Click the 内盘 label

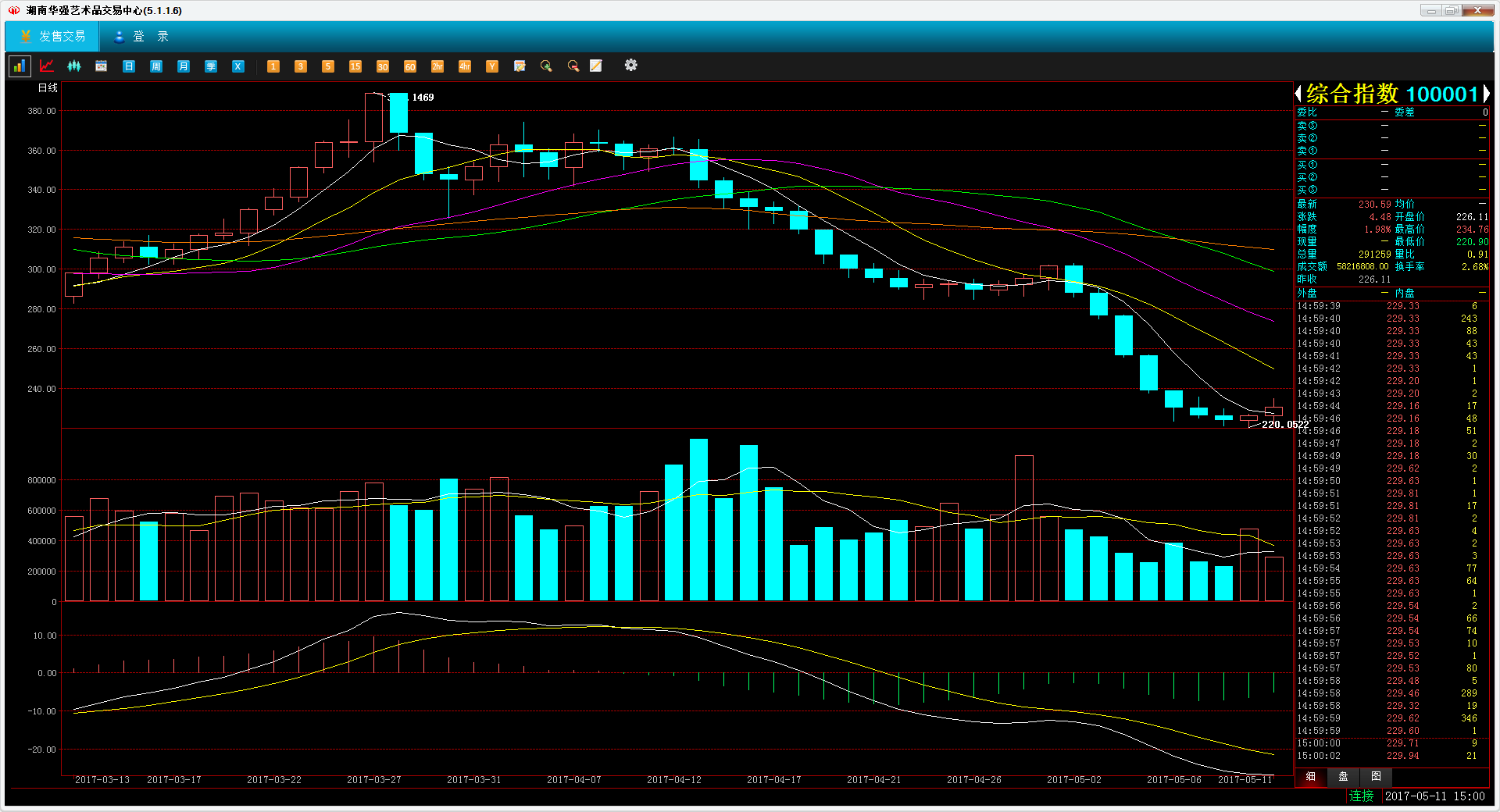tap(1405, 294)
